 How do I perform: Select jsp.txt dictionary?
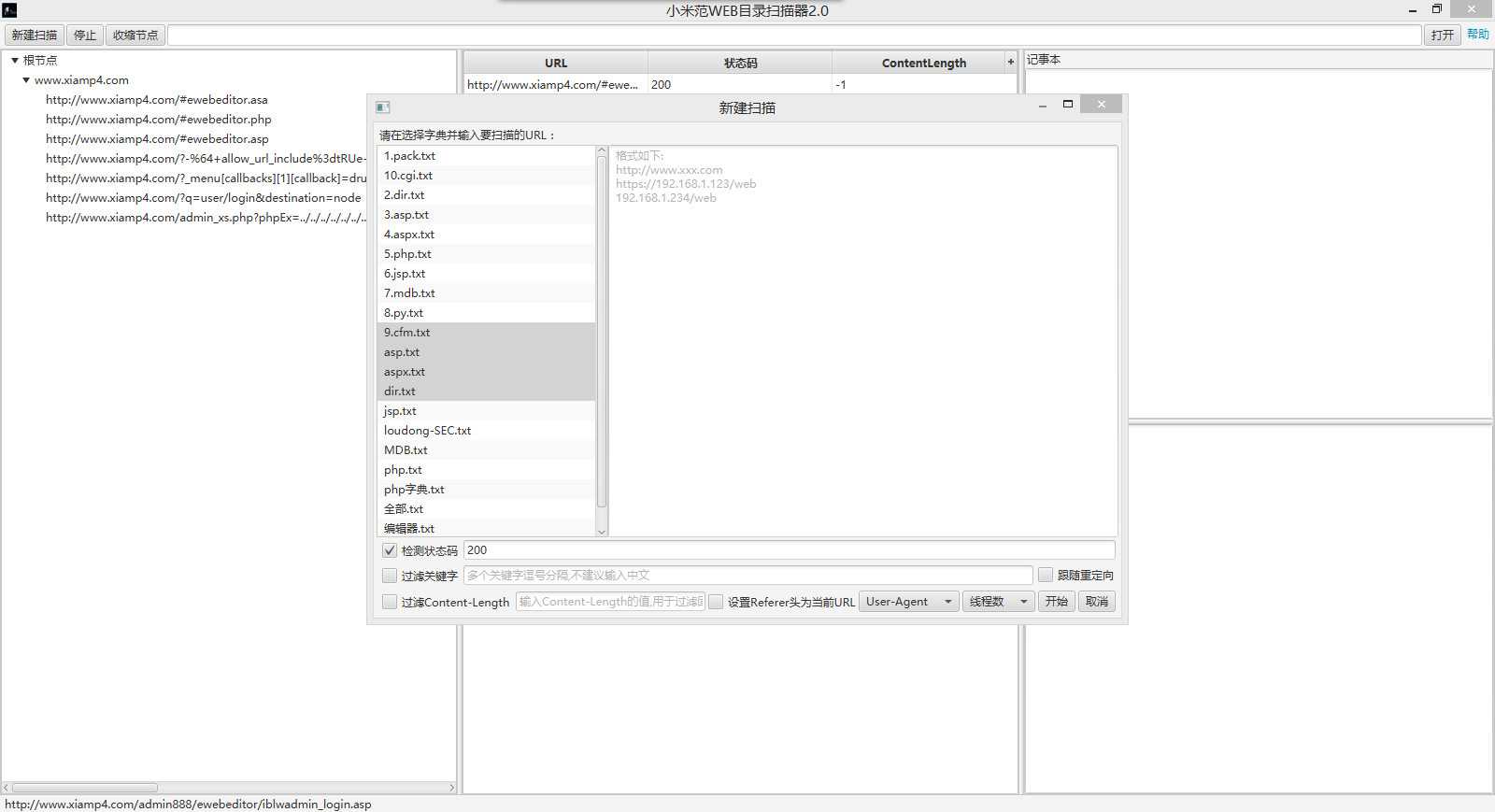[486, 411]
